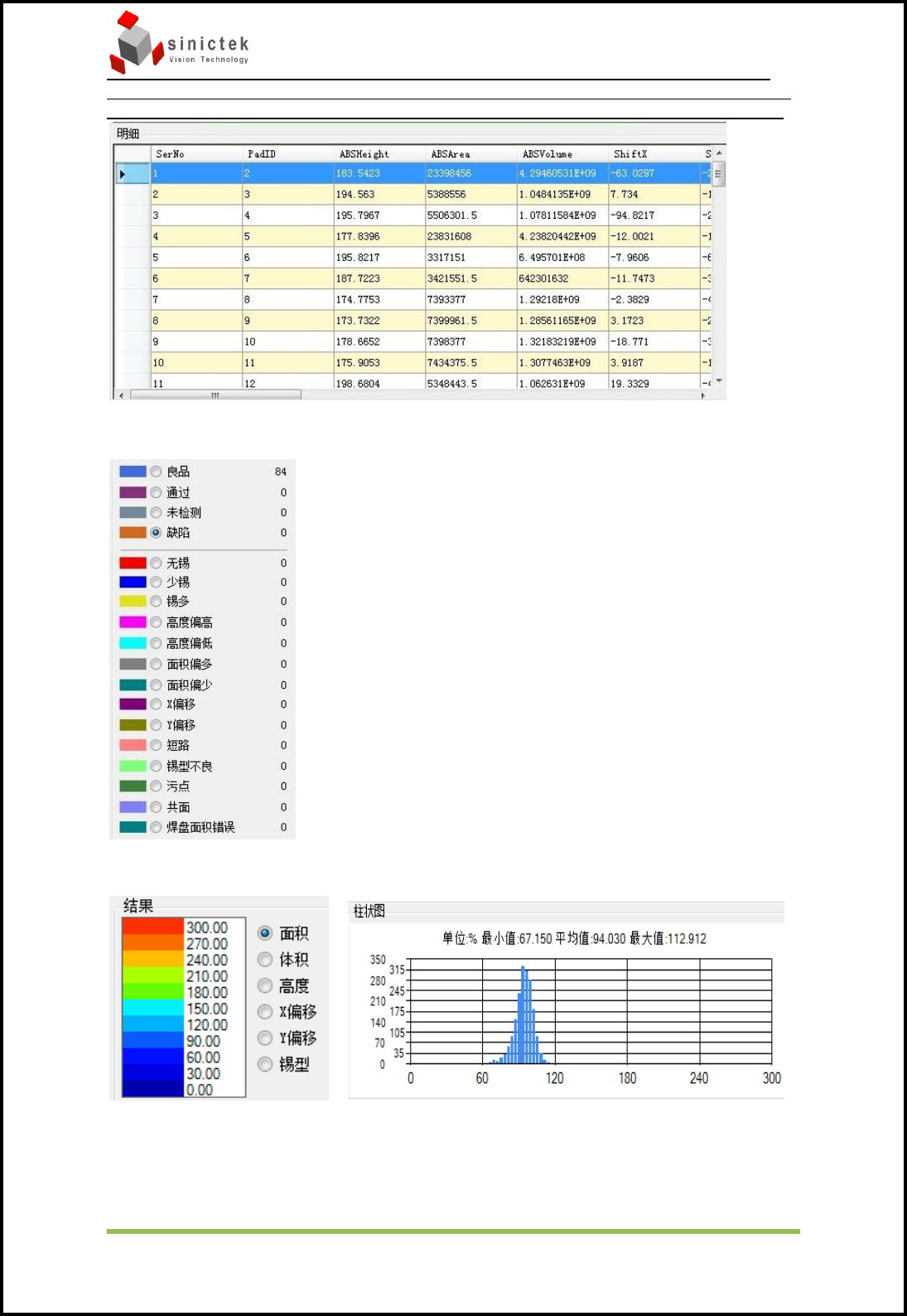Click the light green 锡型不良 color swatch
Screen dimensions: 907x1316
pos(133,766)
